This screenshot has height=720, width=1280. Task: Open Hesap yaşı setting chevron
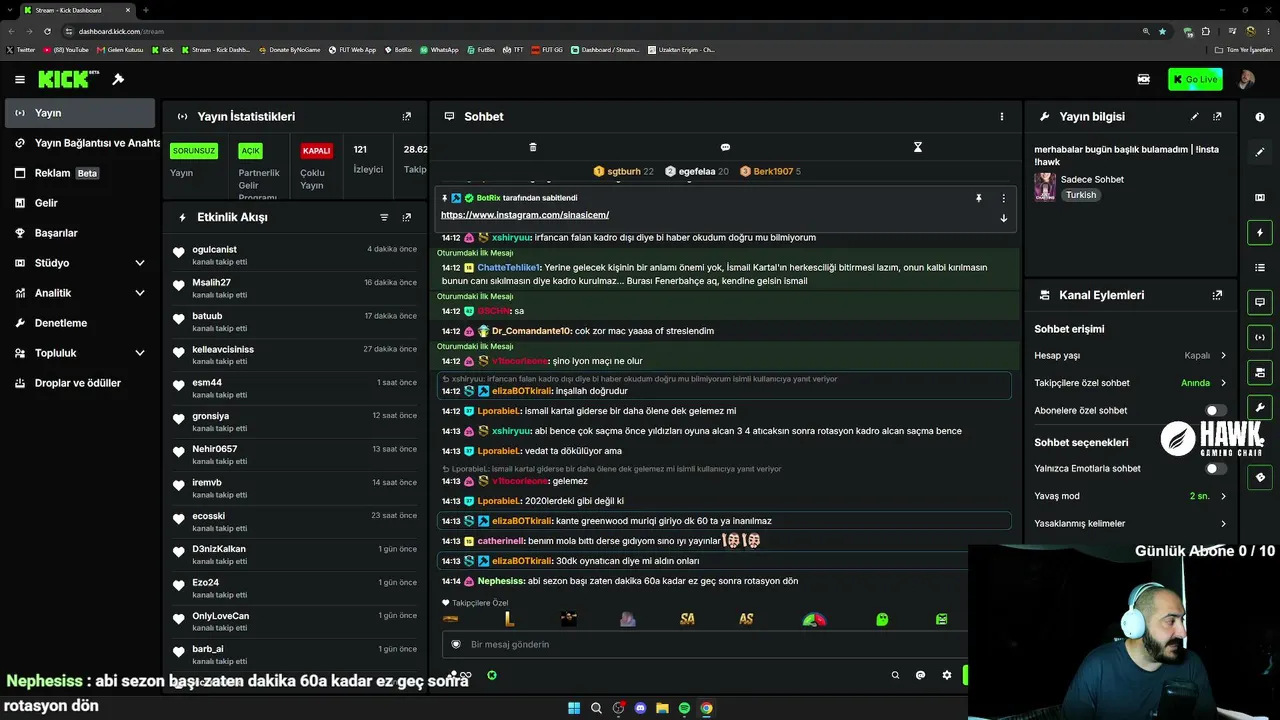[x=1223, y=355]
